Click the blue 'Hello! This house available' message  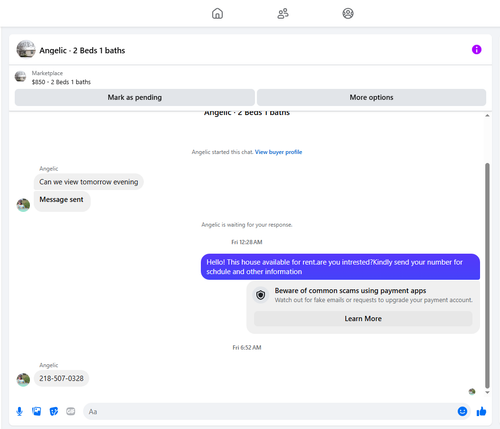(x=340, y=267)
